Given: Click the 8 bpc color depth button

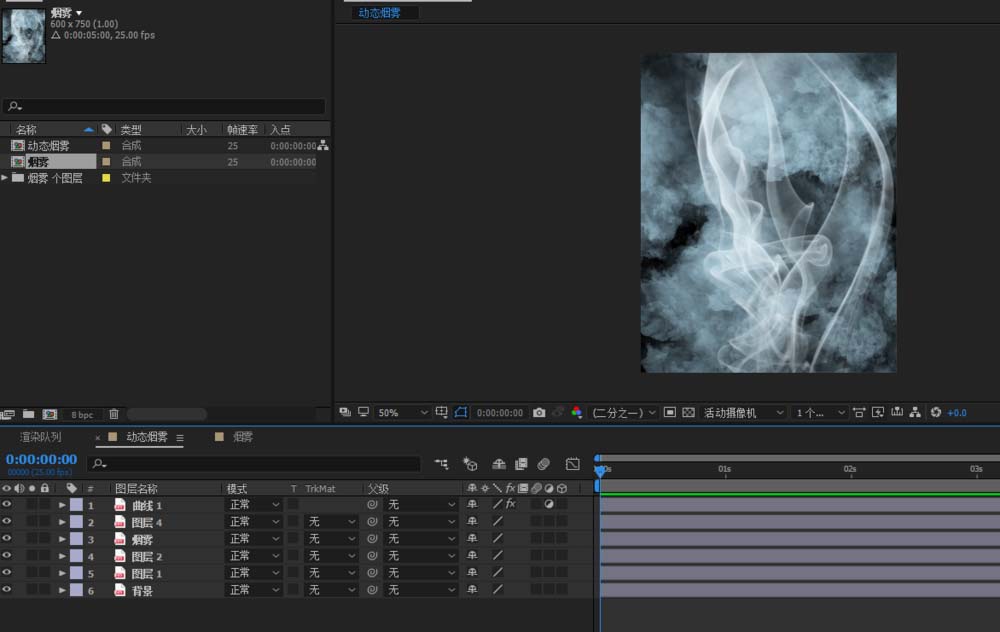Looking at the screenshot, I should (x=81, y=414).
